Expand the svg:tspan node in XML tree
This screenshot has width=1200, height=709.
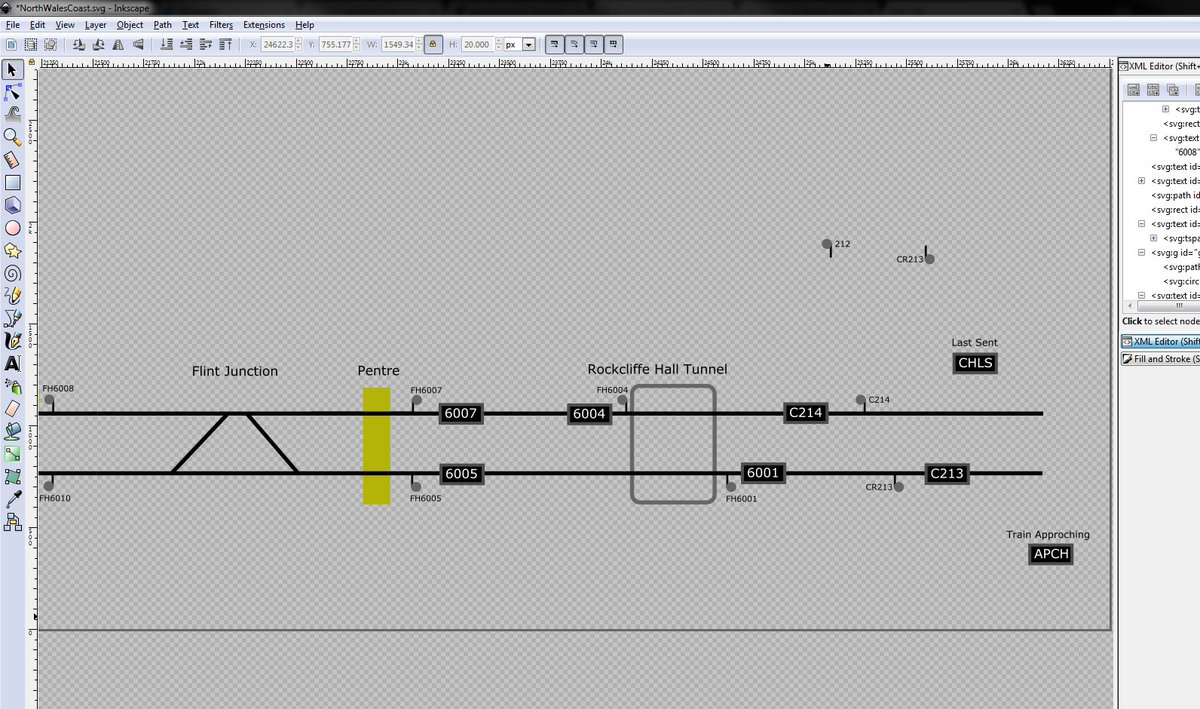coord(1154,238)
